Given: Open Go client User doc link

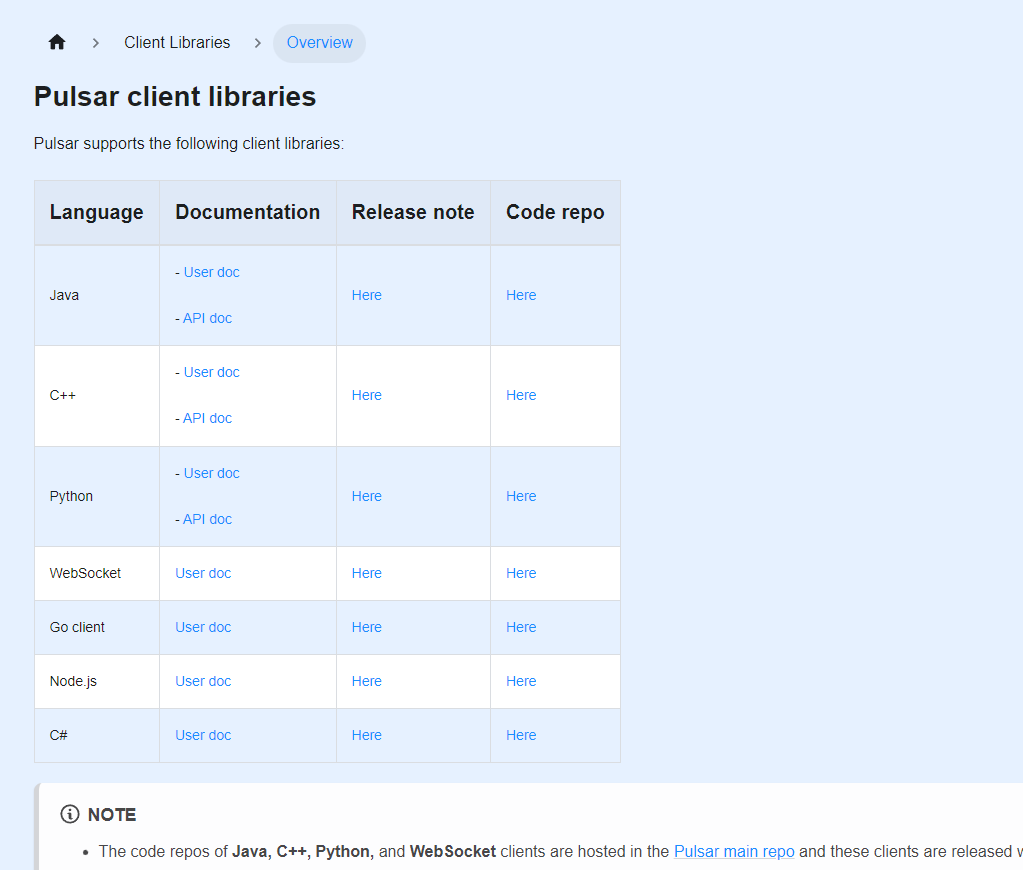Looking at the screenshot, I should (203, 627).
